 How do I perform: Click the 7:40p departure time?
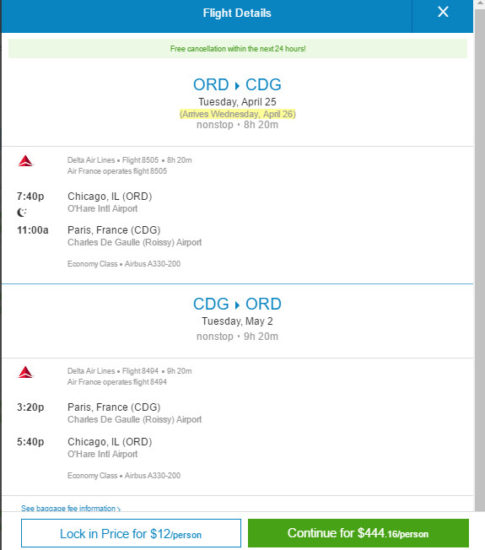point(31,196)
